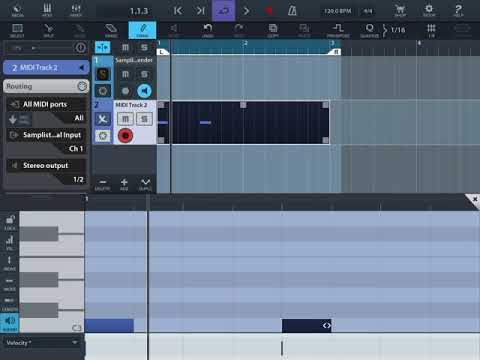
Task: Delete the selected track
Action: pyautogui.click(x=102, y=185)
